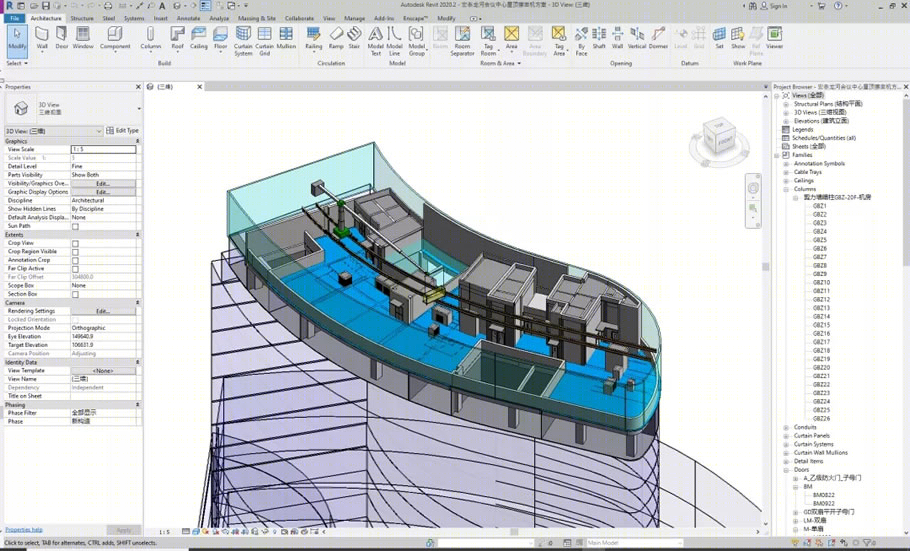910x551 pixels.
Task: Choose the Ramp tool
Action: pyautogui.click(x=336, y=39)
